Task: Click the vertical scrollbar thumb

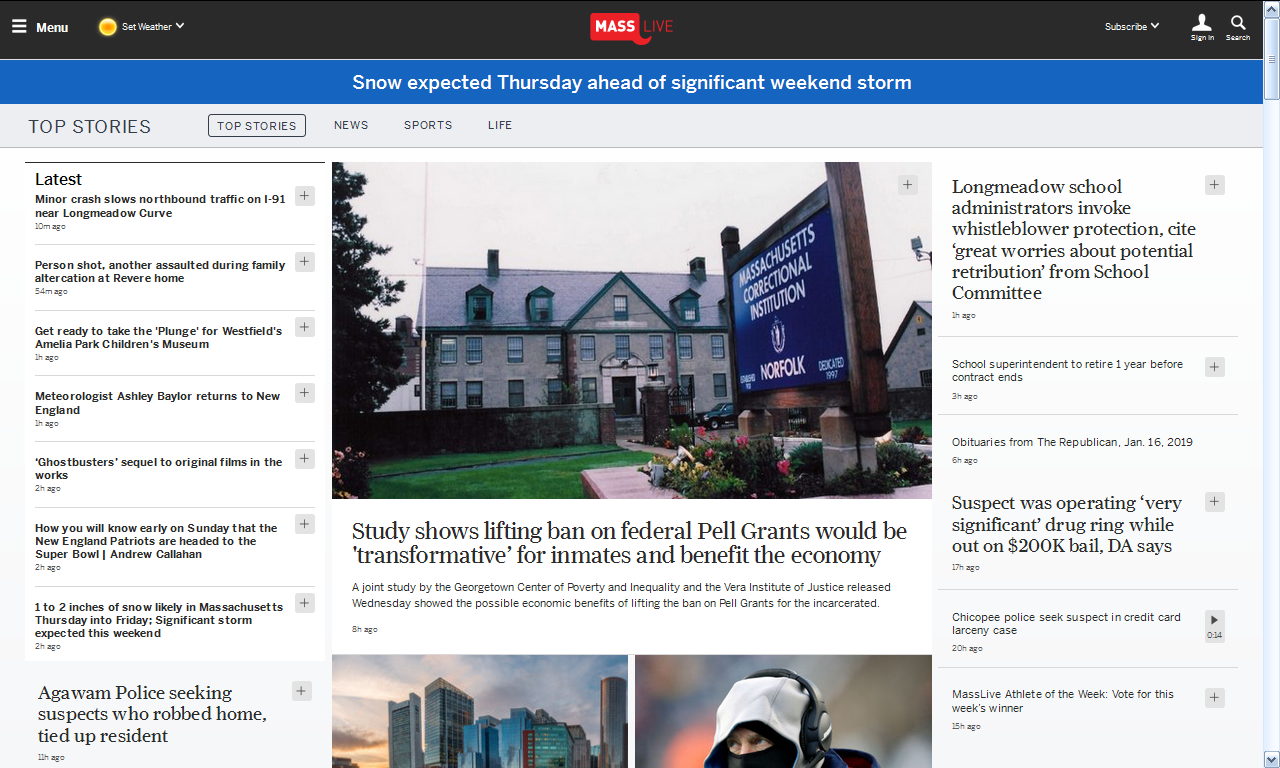Action: pos(1271,58)
